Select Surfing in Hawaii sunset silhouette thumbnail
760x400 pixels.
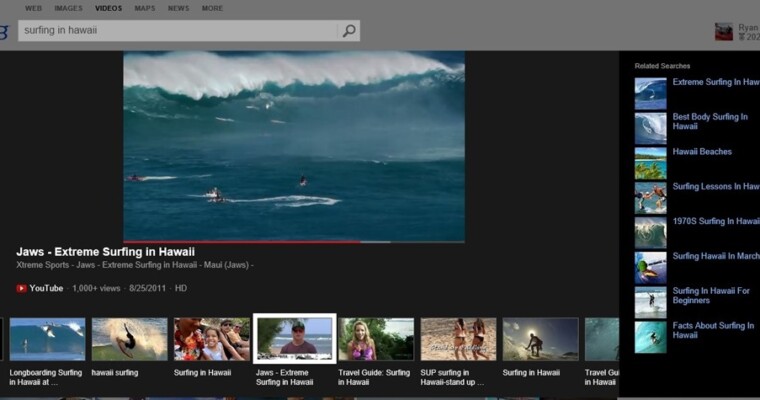[x=540, y=339]
